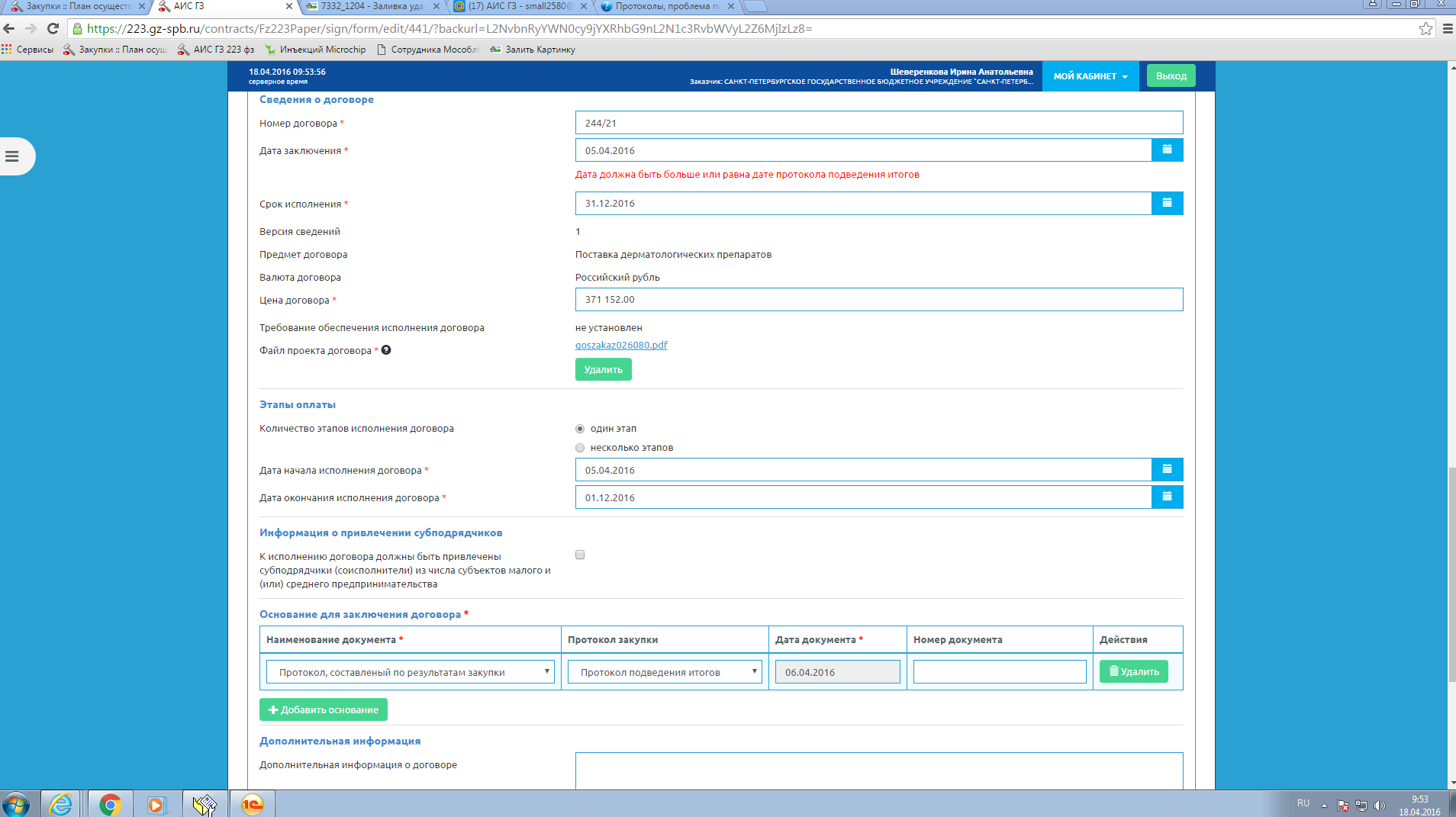1456x817 pixels.
Task: Click the Цена договора input field
Action: 879,300
